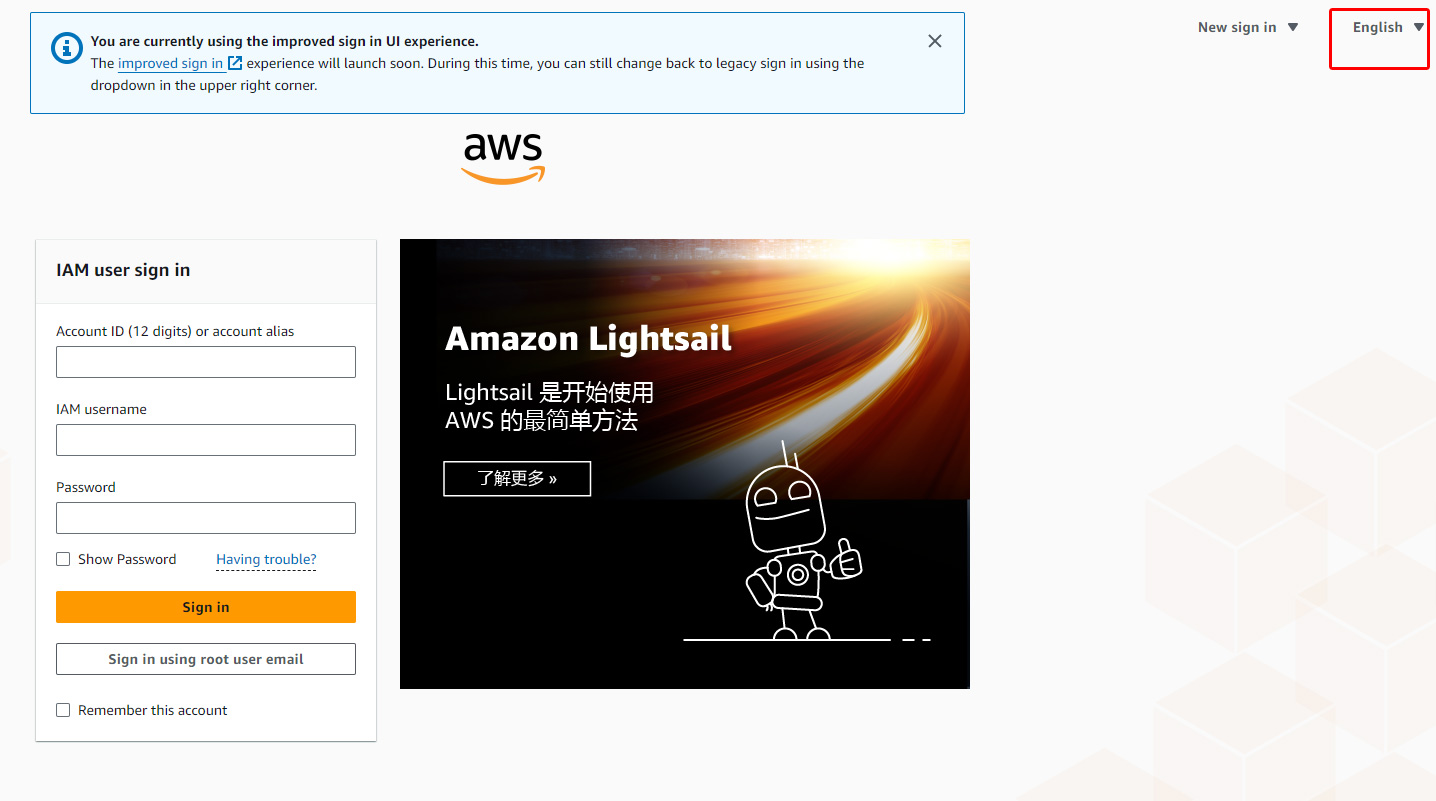1436x801 pixels.
Task: Follow the improved sign in link
Action: (170, 63)
